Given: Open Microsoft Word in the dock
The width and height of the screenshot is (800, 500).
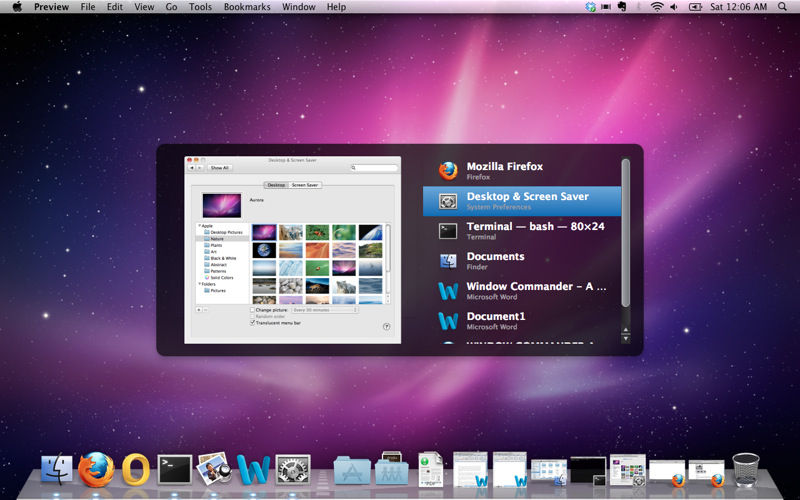Looking at the screenshot, I should click(x=254, y=468).
